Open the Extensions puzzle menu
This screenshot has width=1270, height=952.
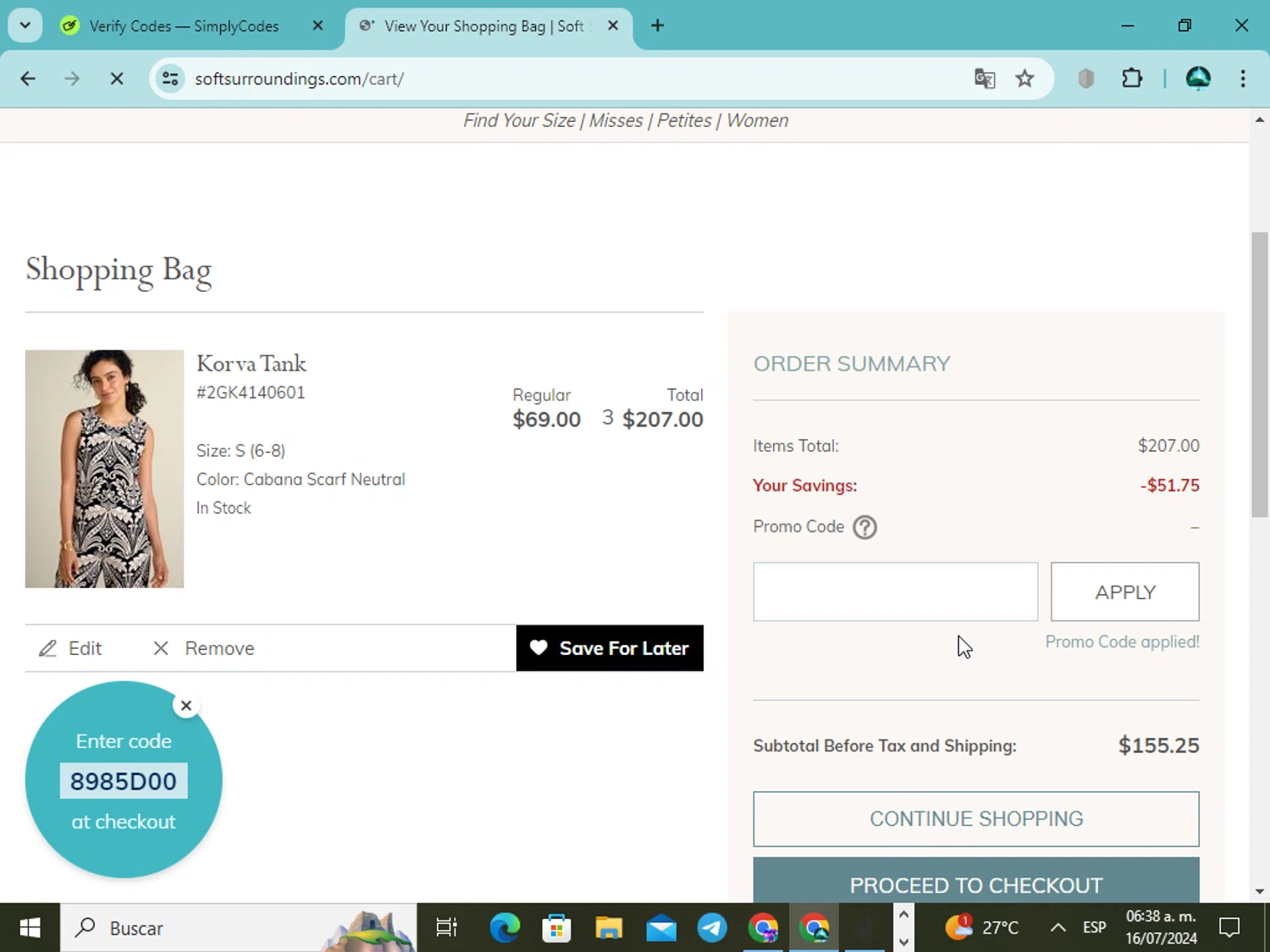[1131, 79]
